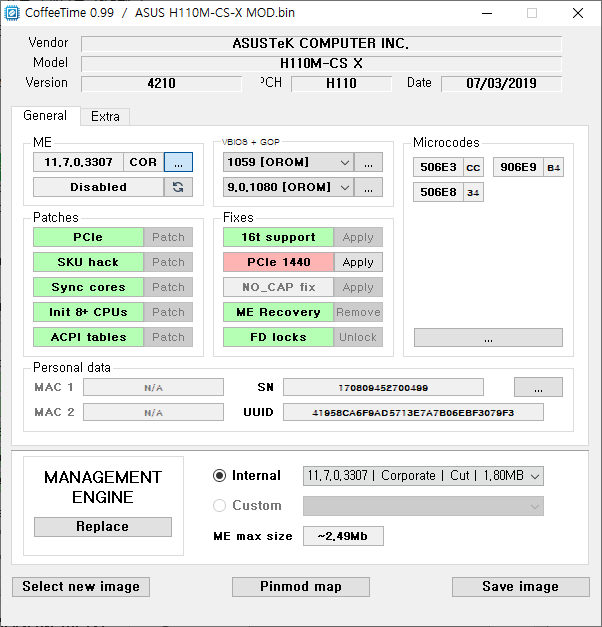The image size is (602, 627).
Task: Click the Init 8+ CPUs status label
Action: click(88, 312)
